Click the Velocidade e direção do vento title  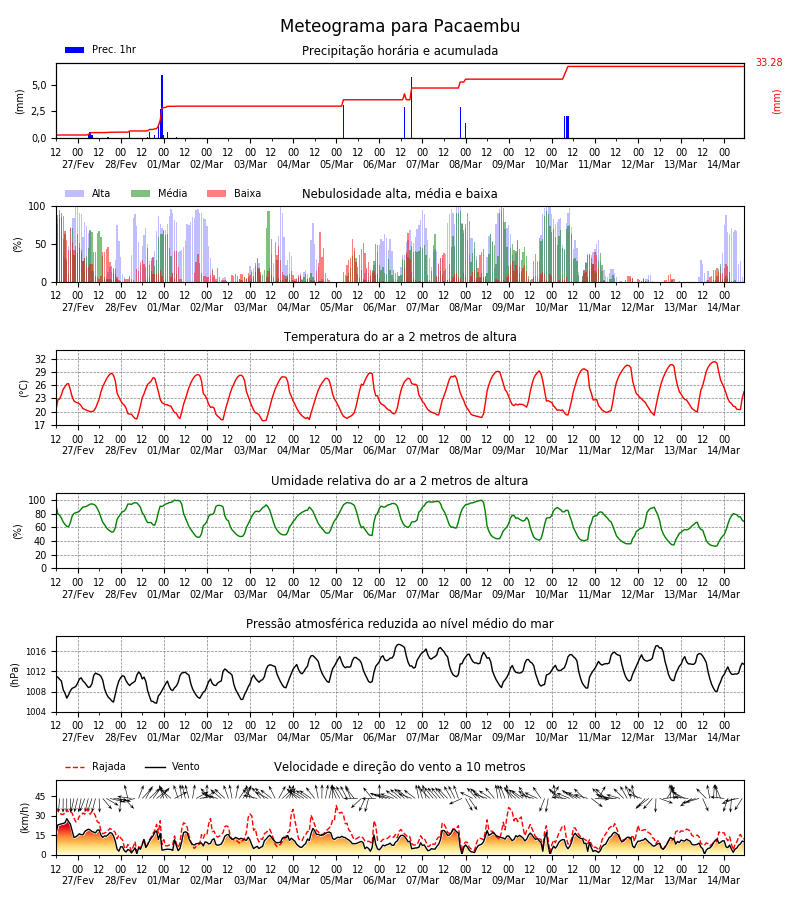tap(399, 767)
